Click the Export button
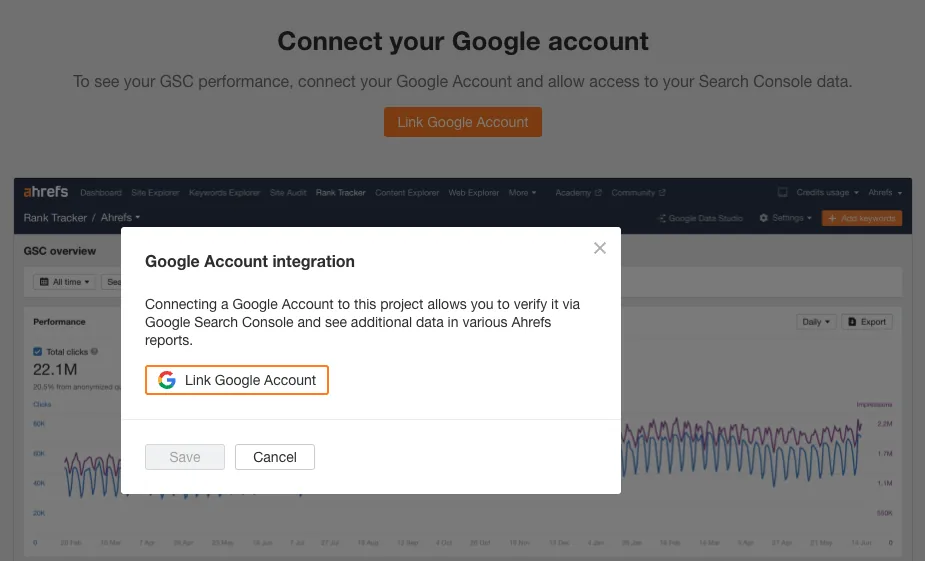Screen dimensions: 925x561 pyautogui.click(x=867, y=321)
